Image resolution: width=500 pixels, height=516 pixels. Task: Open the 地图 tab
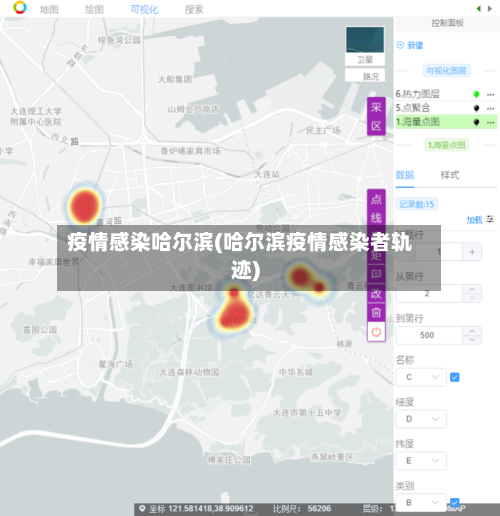coord(49,9)
